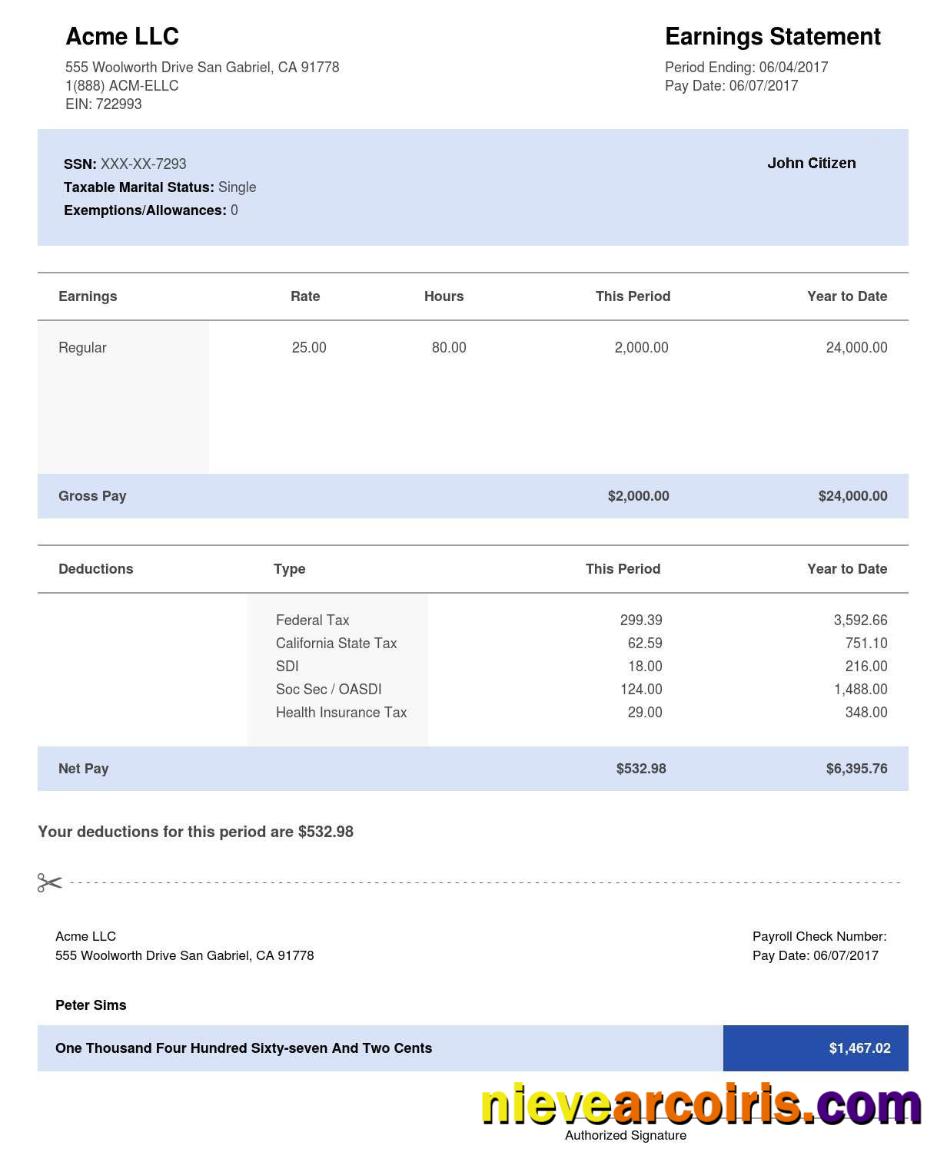This screenshot has width=947, height=1165.
Task: Click the California State Tax entry
Action: click(x=336, y=643)
